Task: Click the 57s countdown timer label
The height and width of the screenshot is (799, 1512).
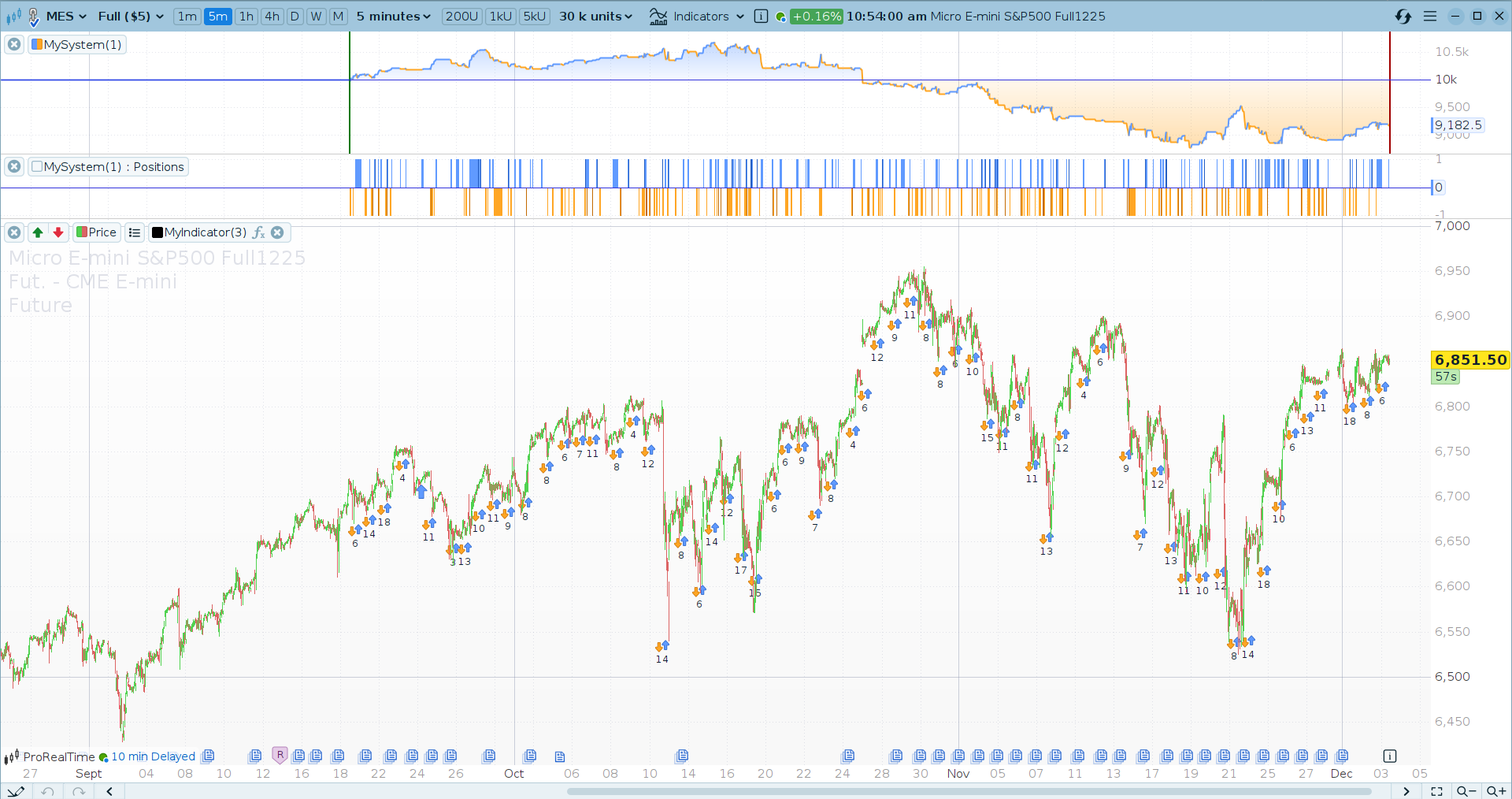Action: (x=1446, y=377)
